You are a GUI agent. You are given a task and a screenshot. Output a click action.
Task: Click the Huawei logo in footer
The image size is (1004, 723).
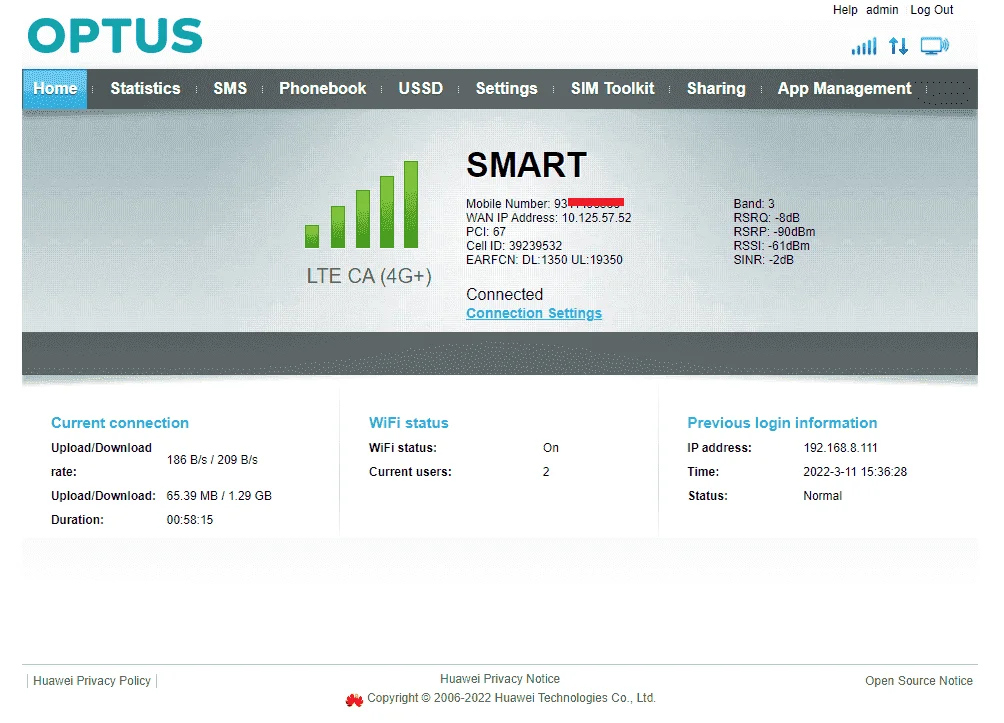pyautogui.click(x=354, y=700)
